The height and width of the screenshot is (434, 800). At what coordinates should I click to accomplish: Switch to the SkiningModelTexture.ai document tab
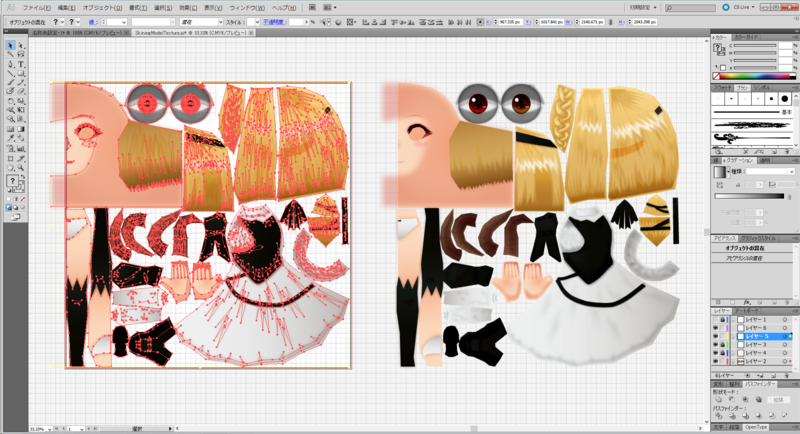coord(191,33)
